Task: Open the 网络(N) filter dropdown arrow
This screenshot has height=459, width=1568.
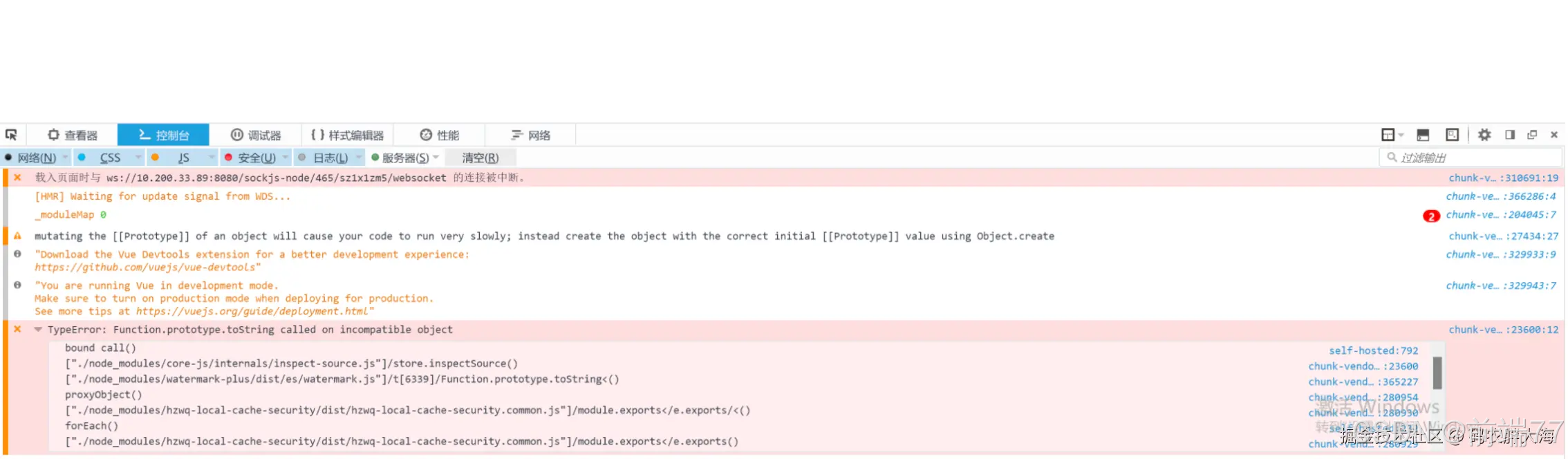Action: tap(66, 158)
